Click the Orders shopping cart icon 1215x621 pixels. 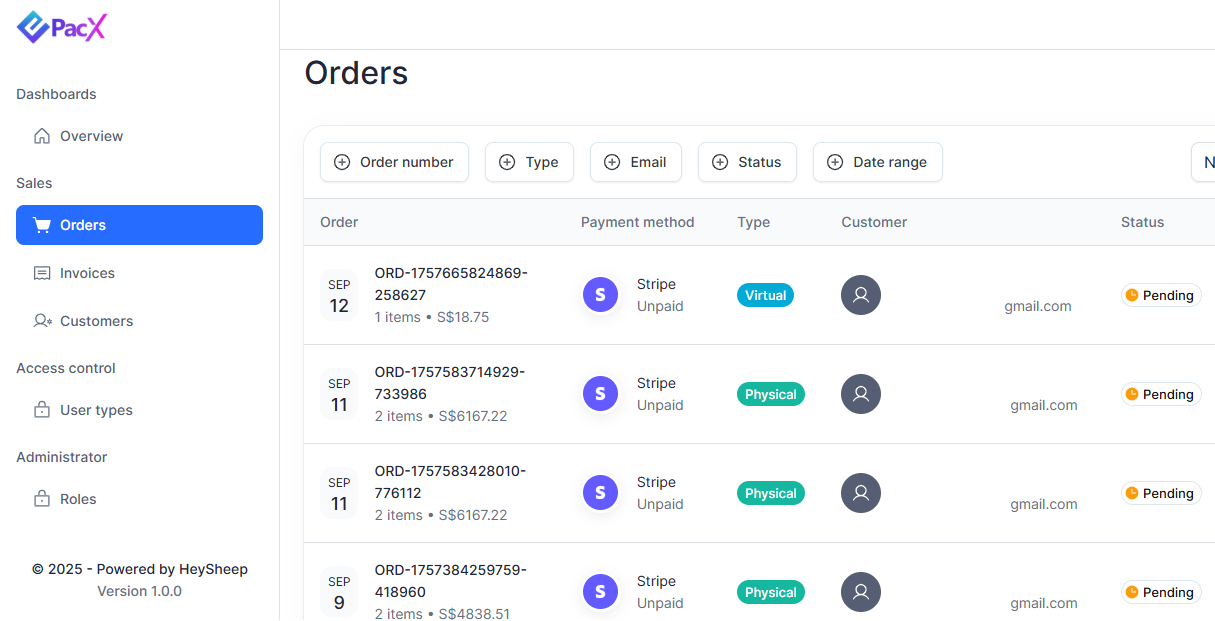(x=42, y=225)
